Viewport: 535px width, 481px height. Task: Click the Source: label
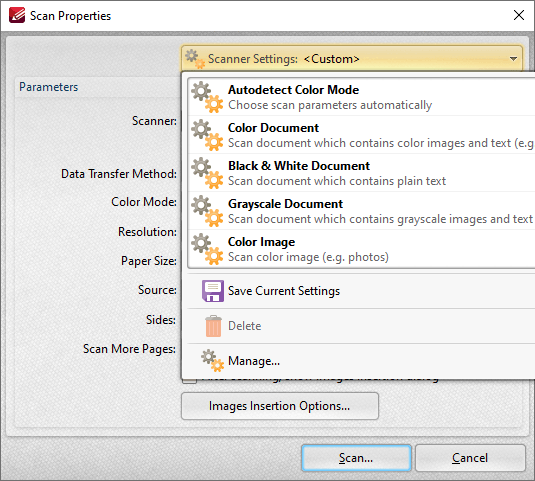click(157, 290)
